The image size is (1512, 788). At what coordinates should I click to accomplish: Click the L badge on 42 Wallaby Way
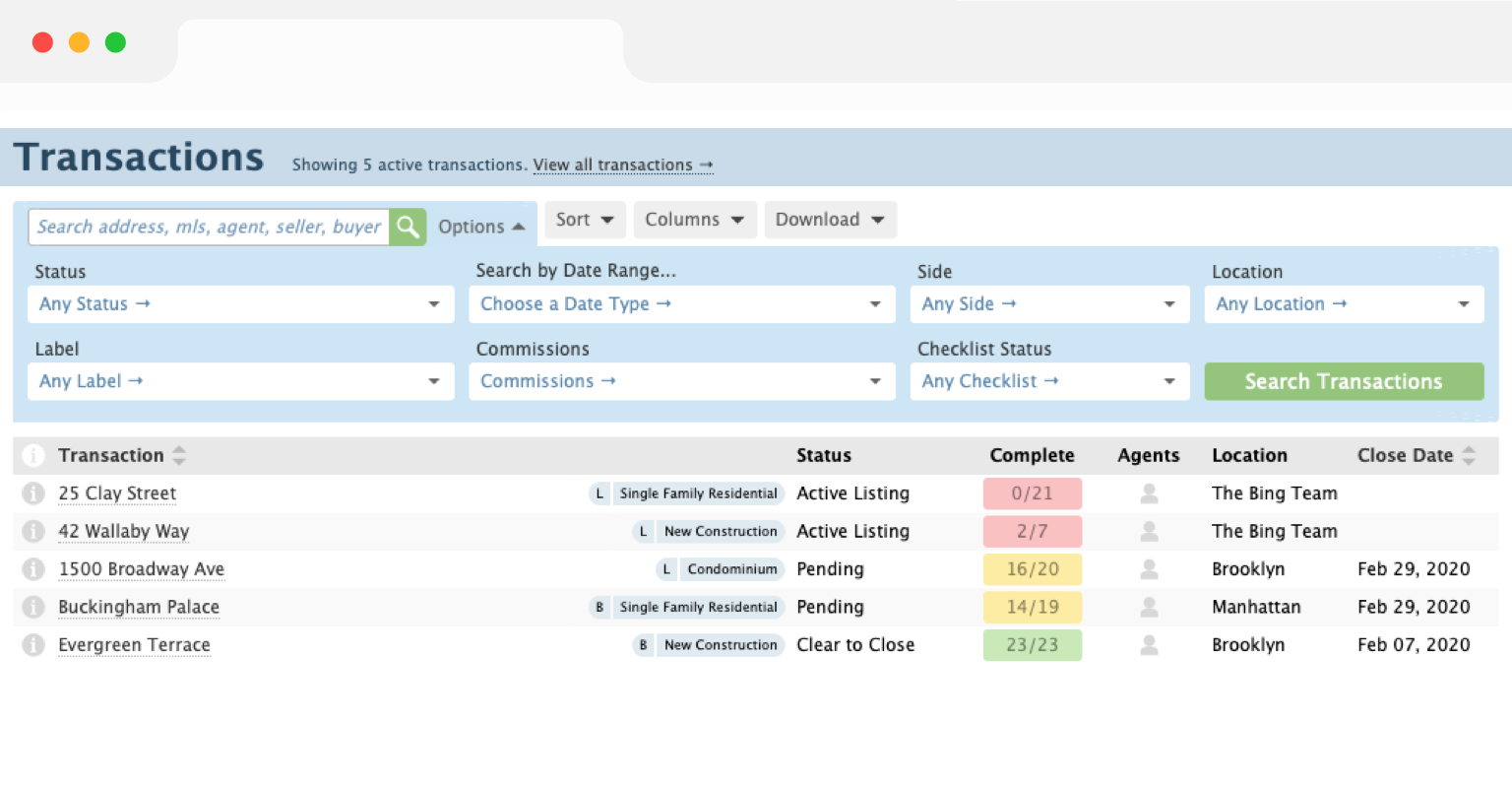(643, 532)
